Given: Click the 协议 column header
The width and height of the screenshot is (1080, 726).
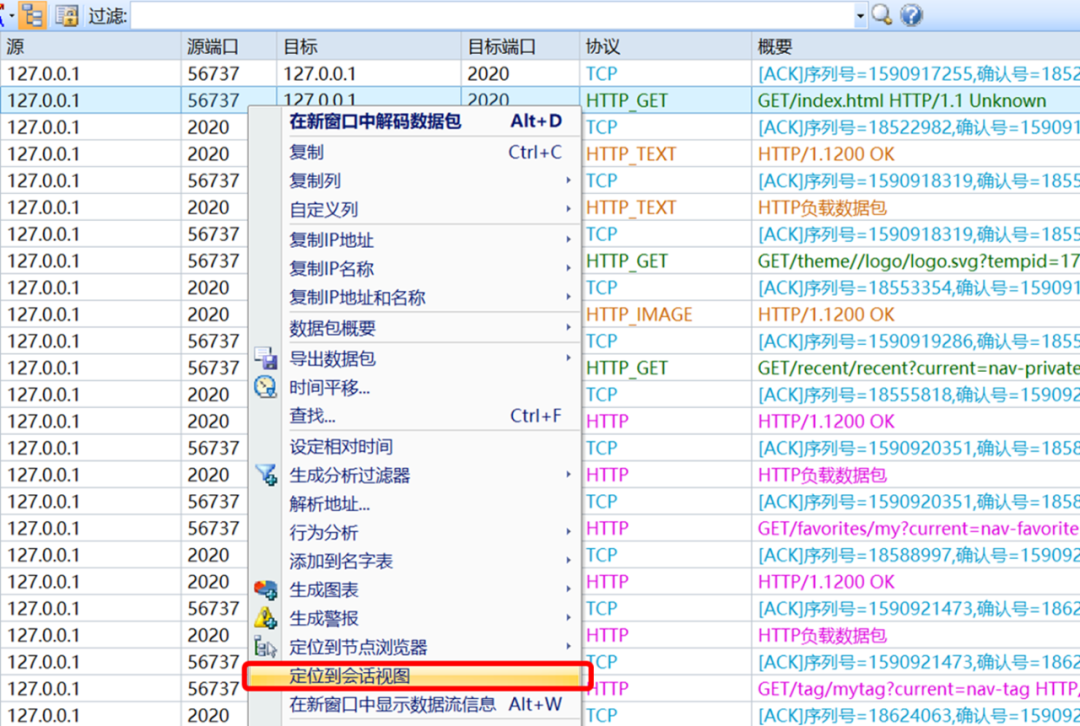Looking at the screenshot, I should 603,47.
